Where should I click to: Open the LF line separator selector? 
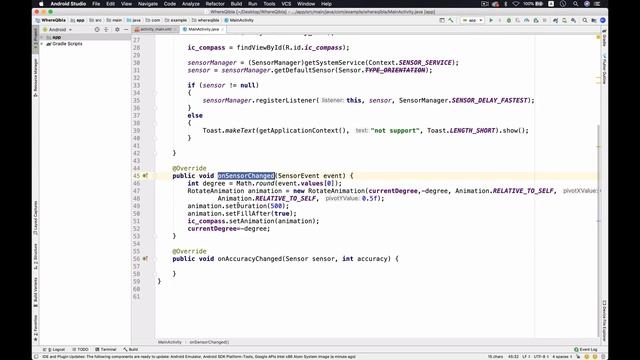[x=526, y=356]
